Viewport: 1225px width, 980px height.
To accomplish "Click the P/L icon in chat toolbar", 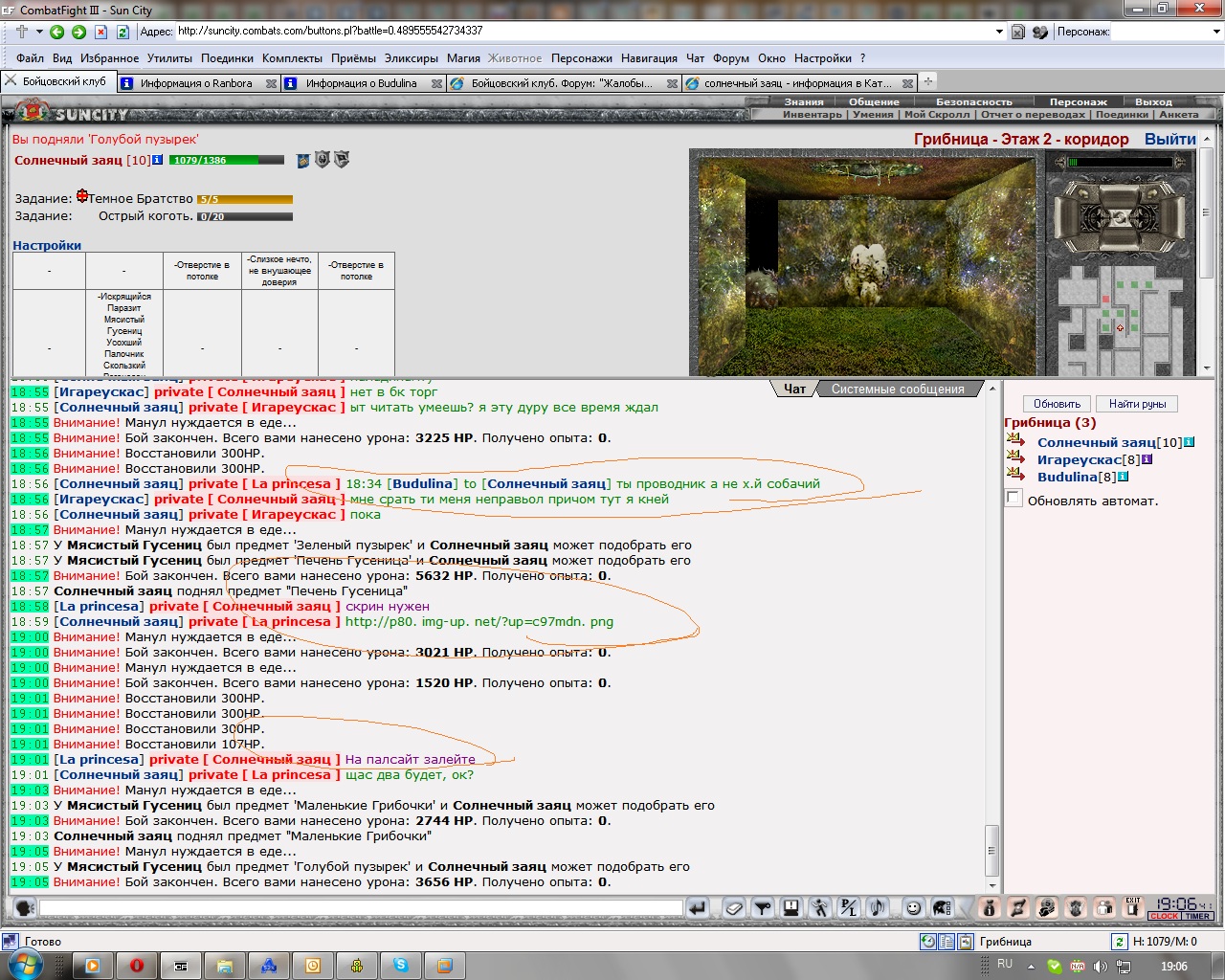I will pyautogui.click(x=848, y=907).
